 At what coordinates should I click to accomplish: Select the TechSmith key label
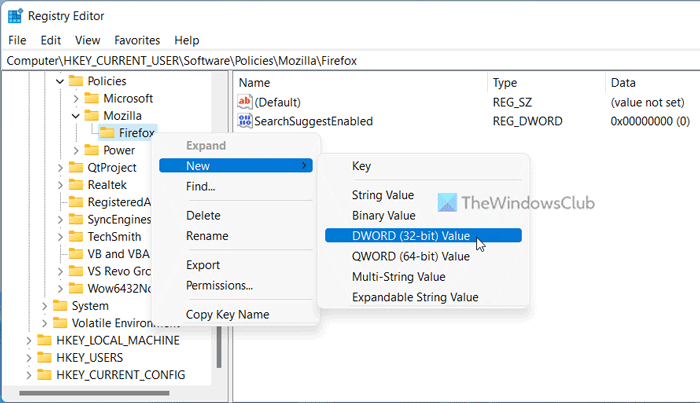click(114, 237)
